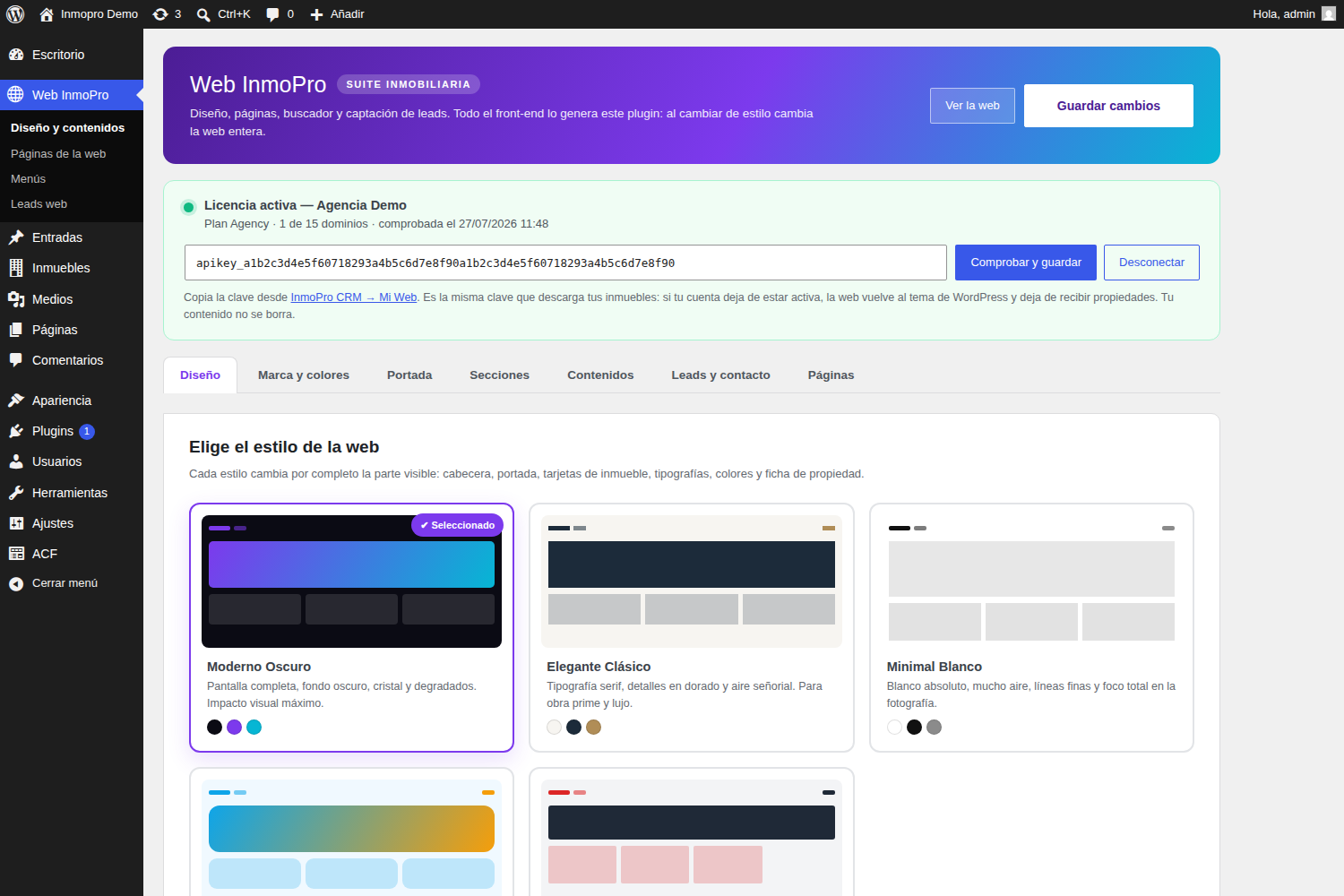This screenshot has width=1344, height=896.
Task: Click the Páginas pages icon
Action: (x=16, y=330)
